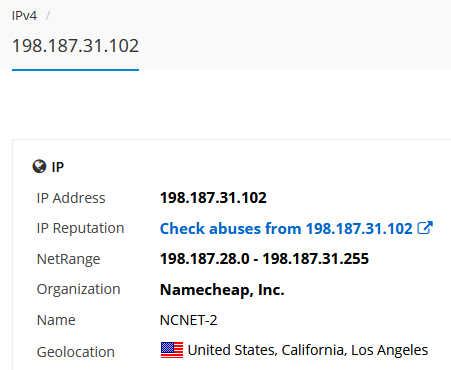Viewport: 451px width, 370px height.
Task: Click the IP Address field label
Action: [x=71, y=198]
